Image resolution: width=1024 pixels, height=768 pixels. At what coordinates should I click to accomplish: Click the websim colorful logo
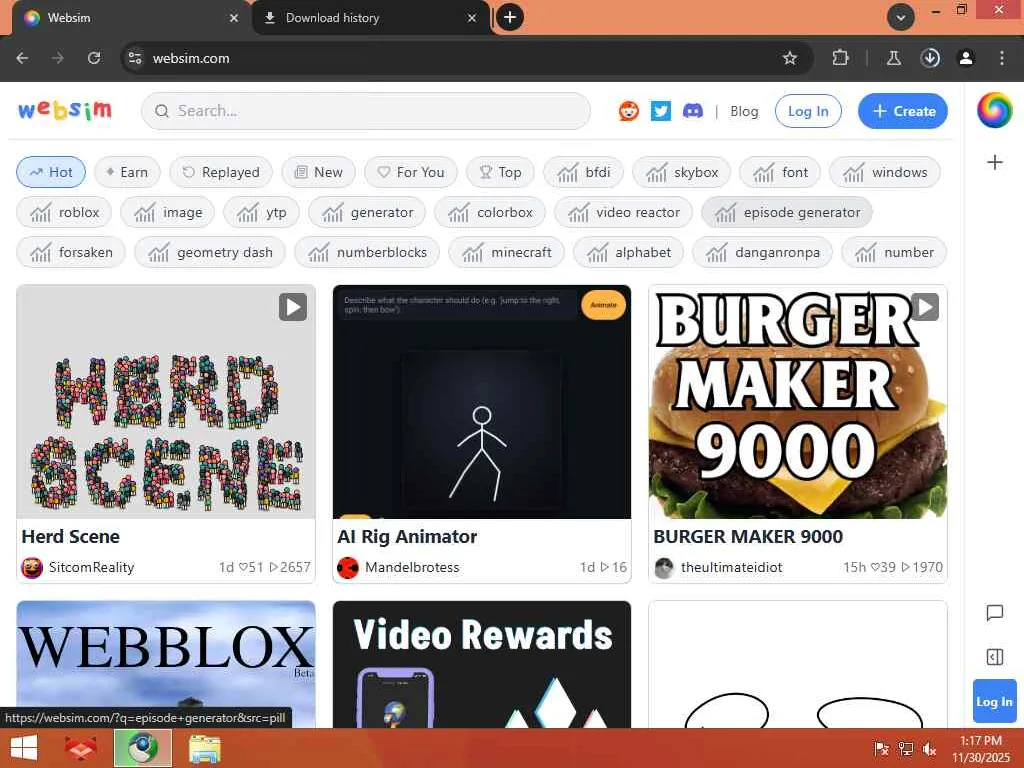coord(65,110)
